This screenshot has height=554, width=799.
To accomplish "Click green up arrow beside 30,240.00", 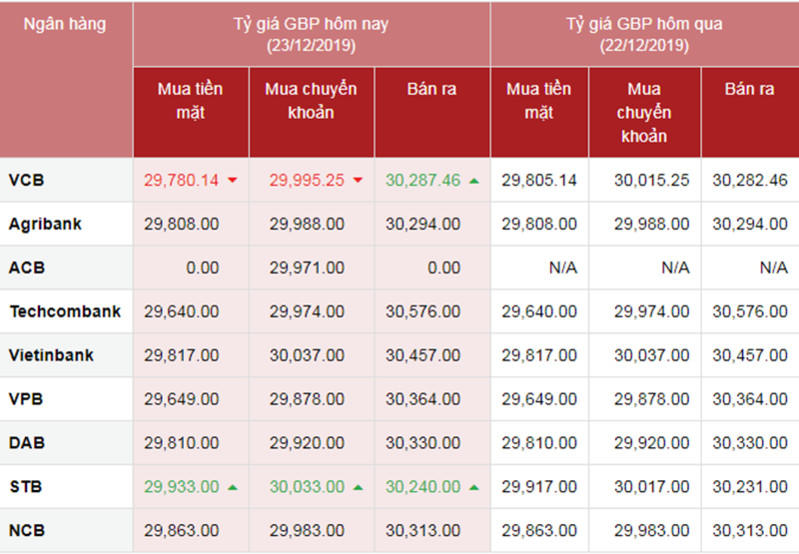I will (x=473, y=487).
